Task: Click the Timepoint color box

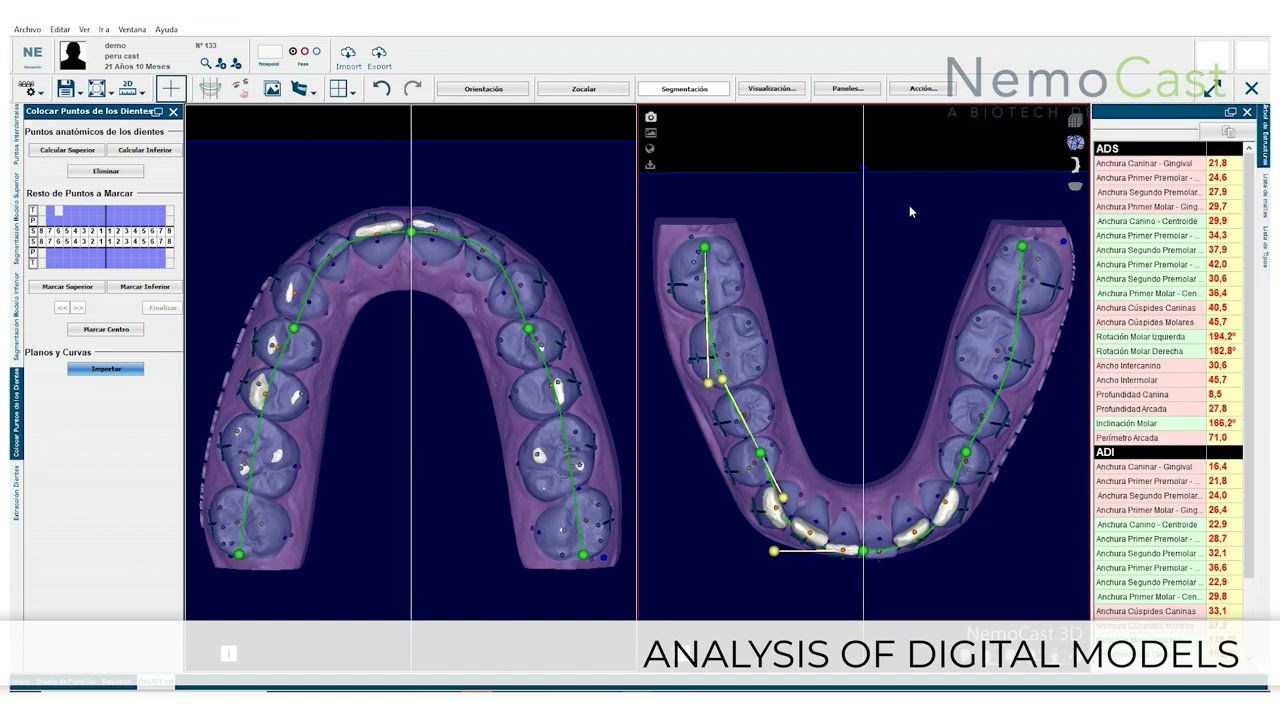Action: 270,52
